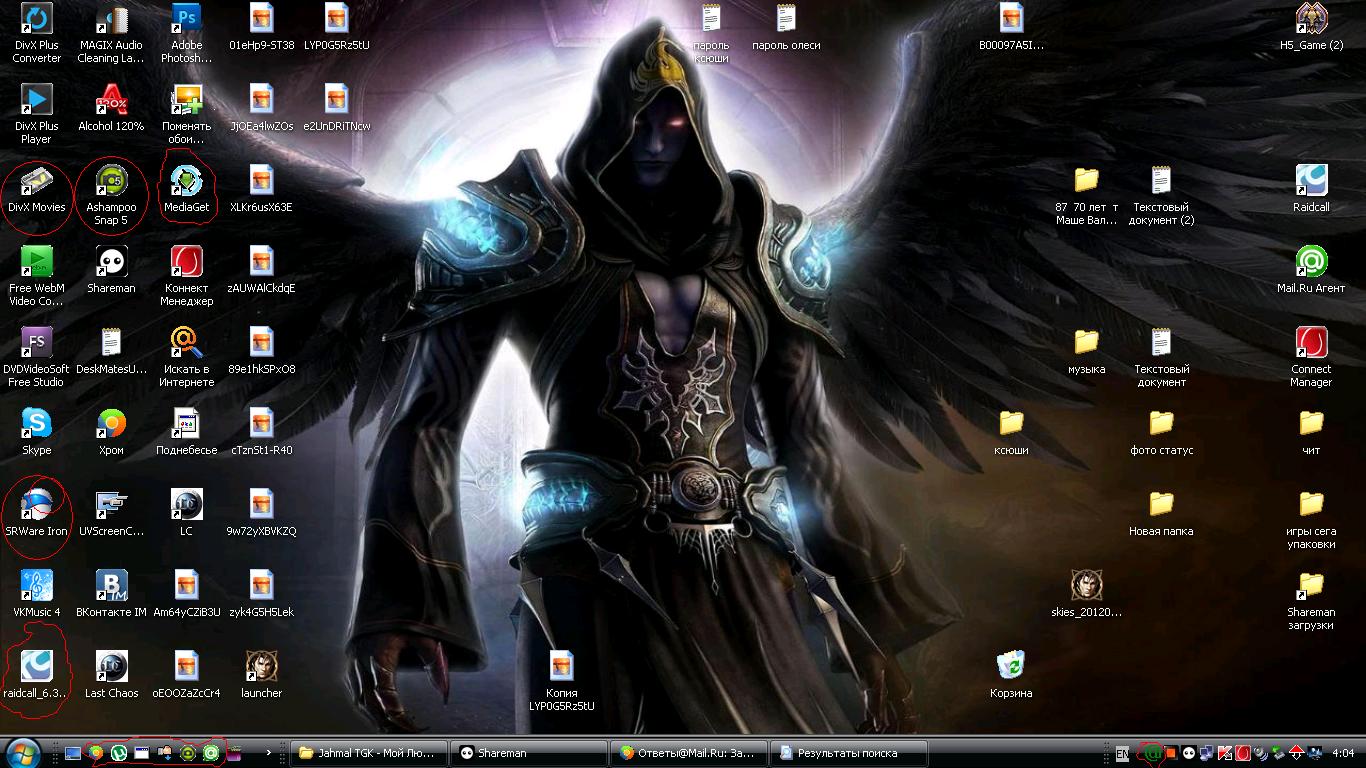Click Kaspersky icon in system tray
Viewport: 1366px width, 768px height.
(x=1224, y=753)
